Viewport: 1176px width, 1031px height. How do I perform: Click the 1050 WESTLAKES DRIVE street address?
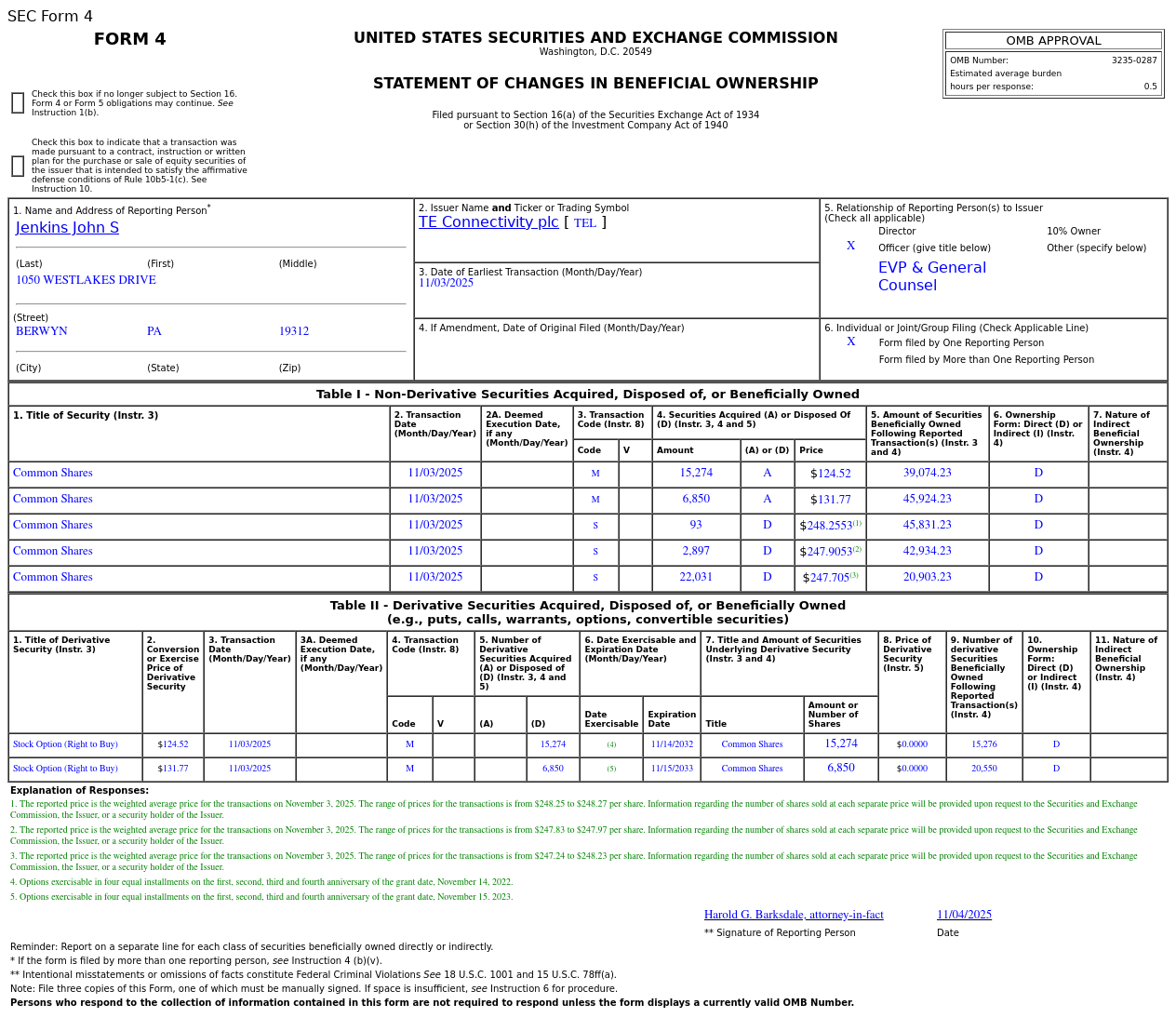pos(86,280)
